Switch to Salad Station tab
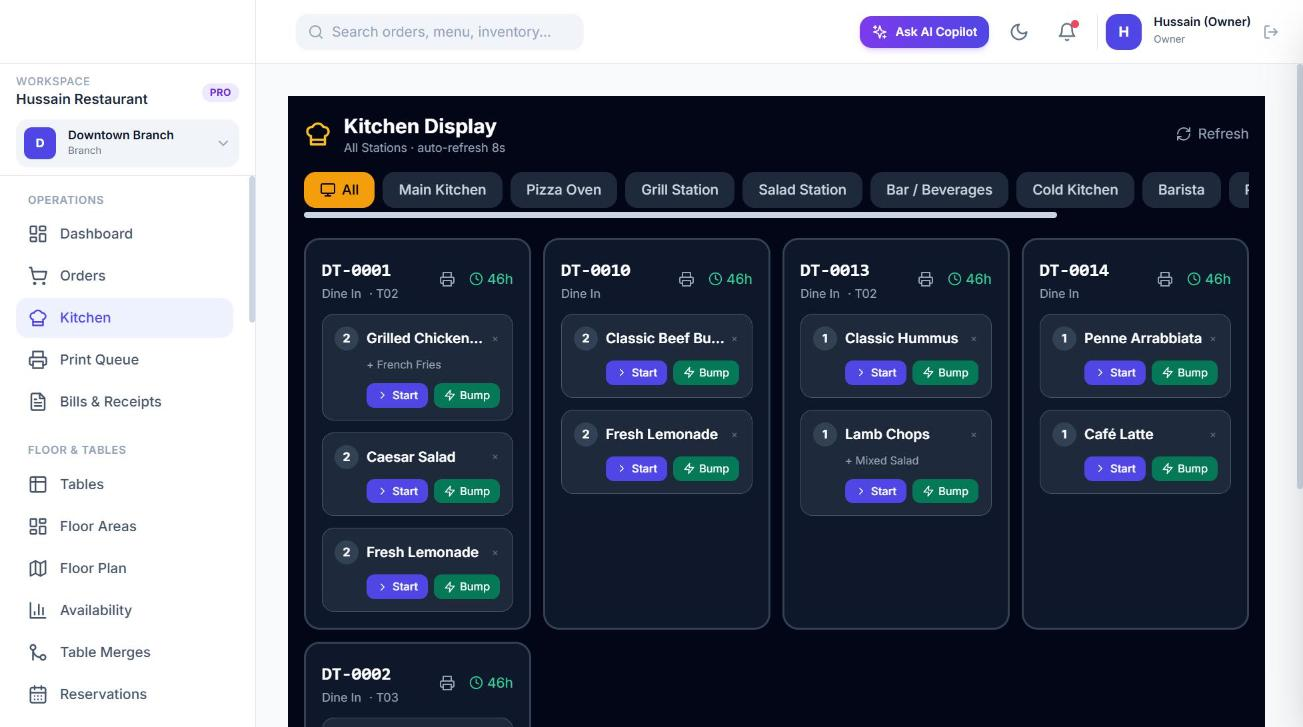 802,190
